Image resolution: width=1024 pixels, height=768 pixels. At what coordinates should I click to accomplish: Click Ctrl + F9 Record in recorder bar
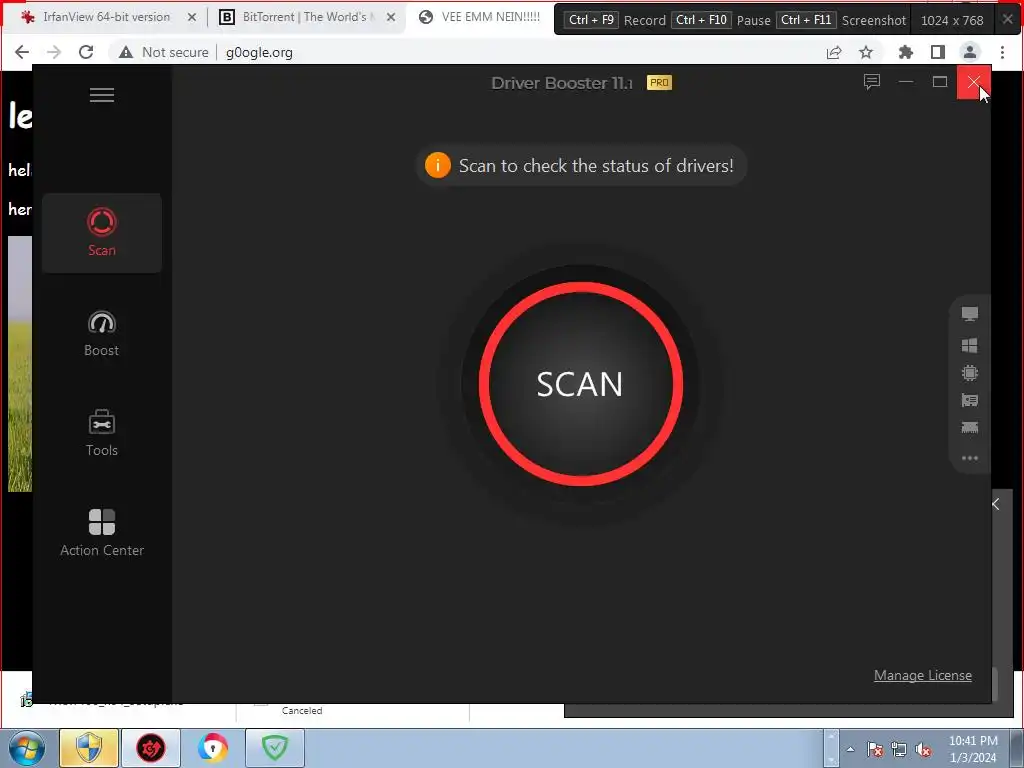615,20
